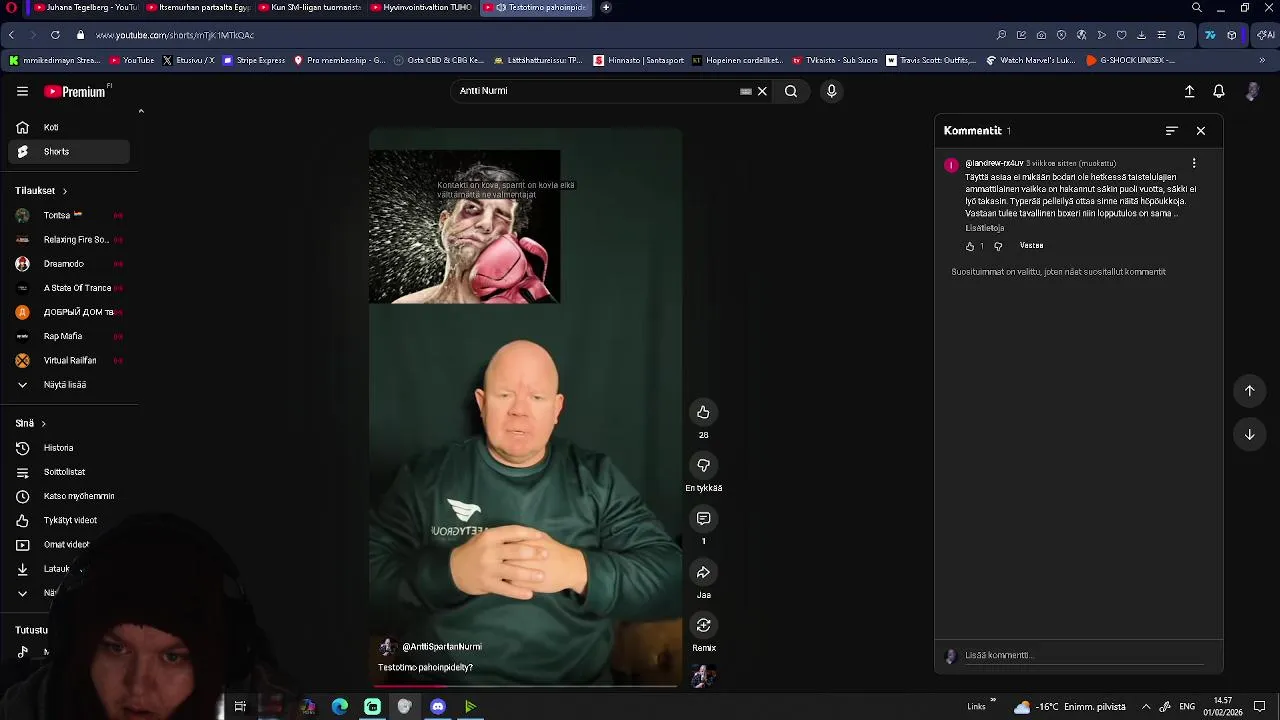Expand bookmarks overflow chevron
The image size is (1280, 720).
pos(1262,60)
